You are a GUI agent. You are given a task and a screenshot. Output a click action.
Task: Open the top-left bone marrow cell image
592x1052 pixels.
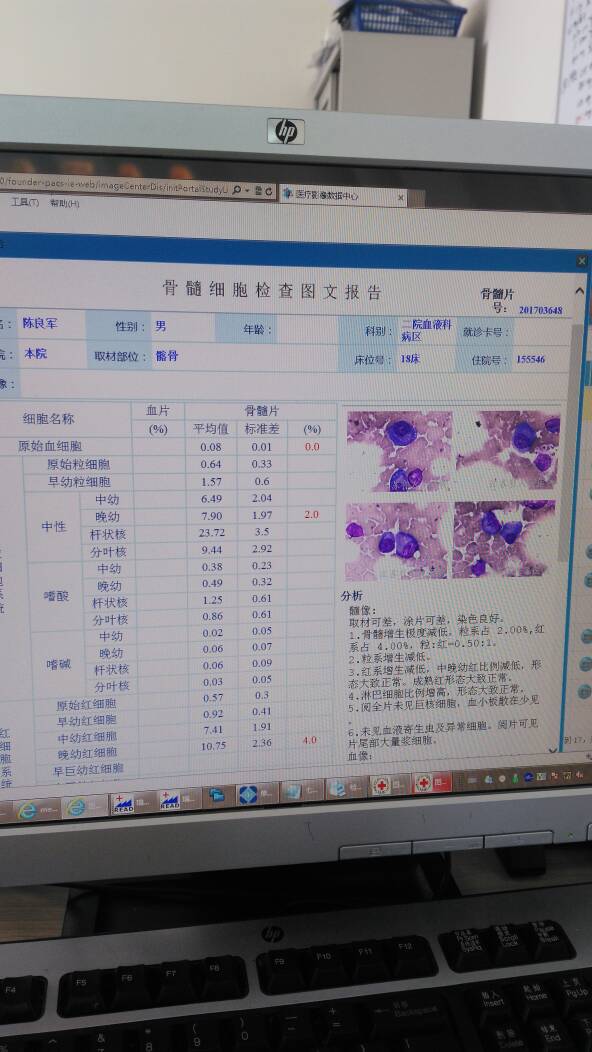[399, 450]
